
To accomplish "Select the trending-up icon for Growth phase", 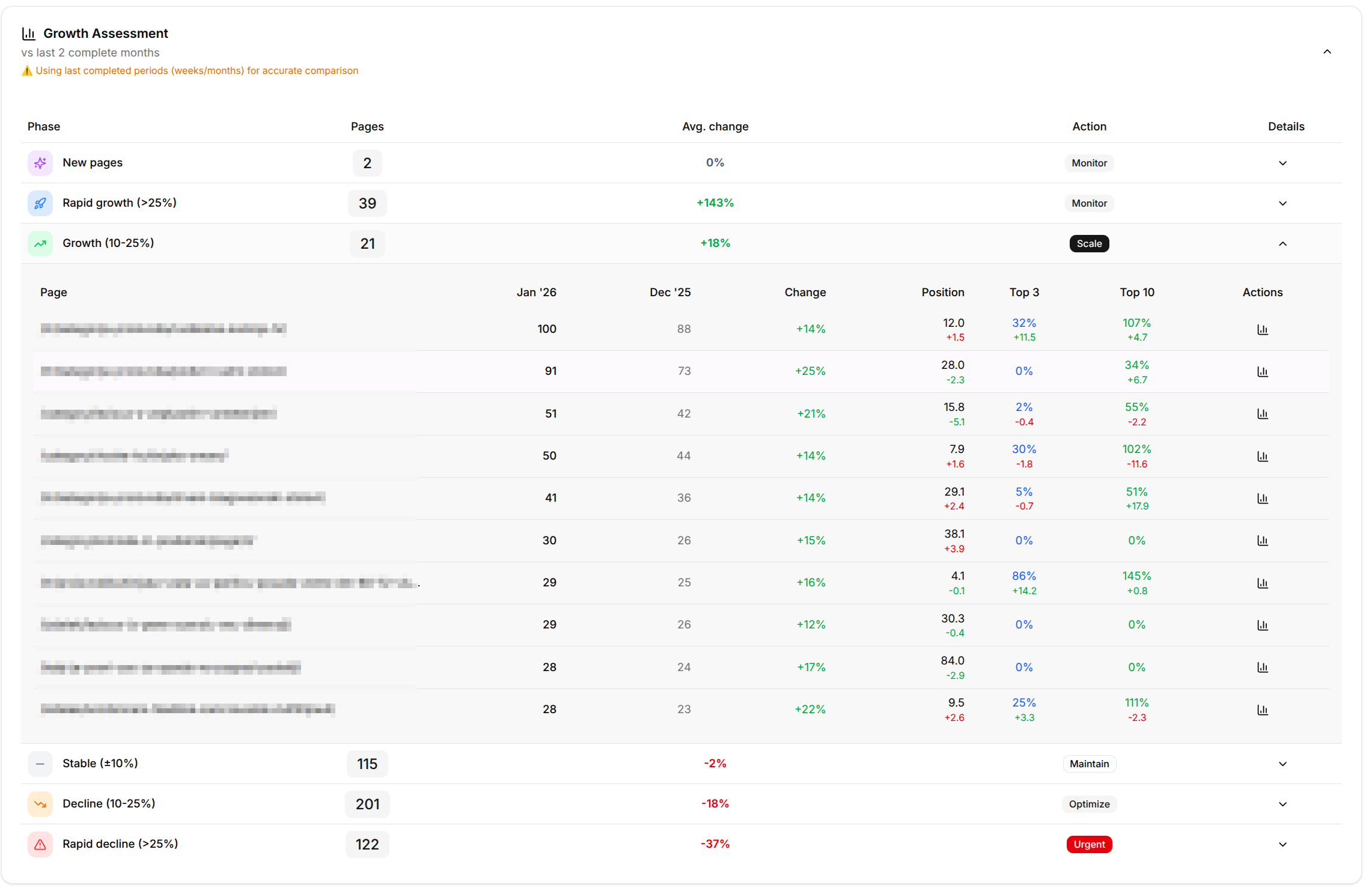I will pyautogui.click(x=40, y=243).
